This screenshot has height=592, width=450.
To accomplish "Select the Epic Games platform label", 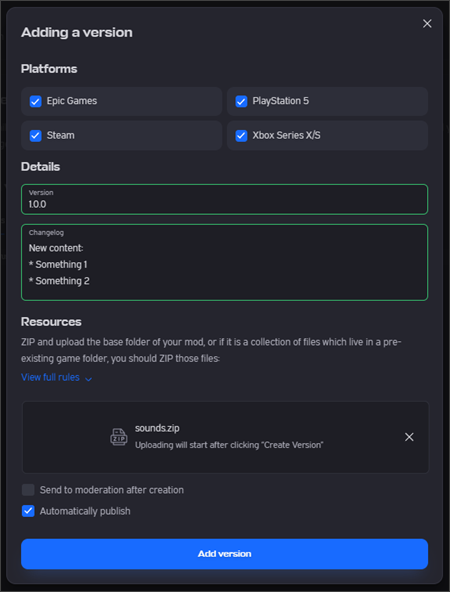I will coord(72,101).
